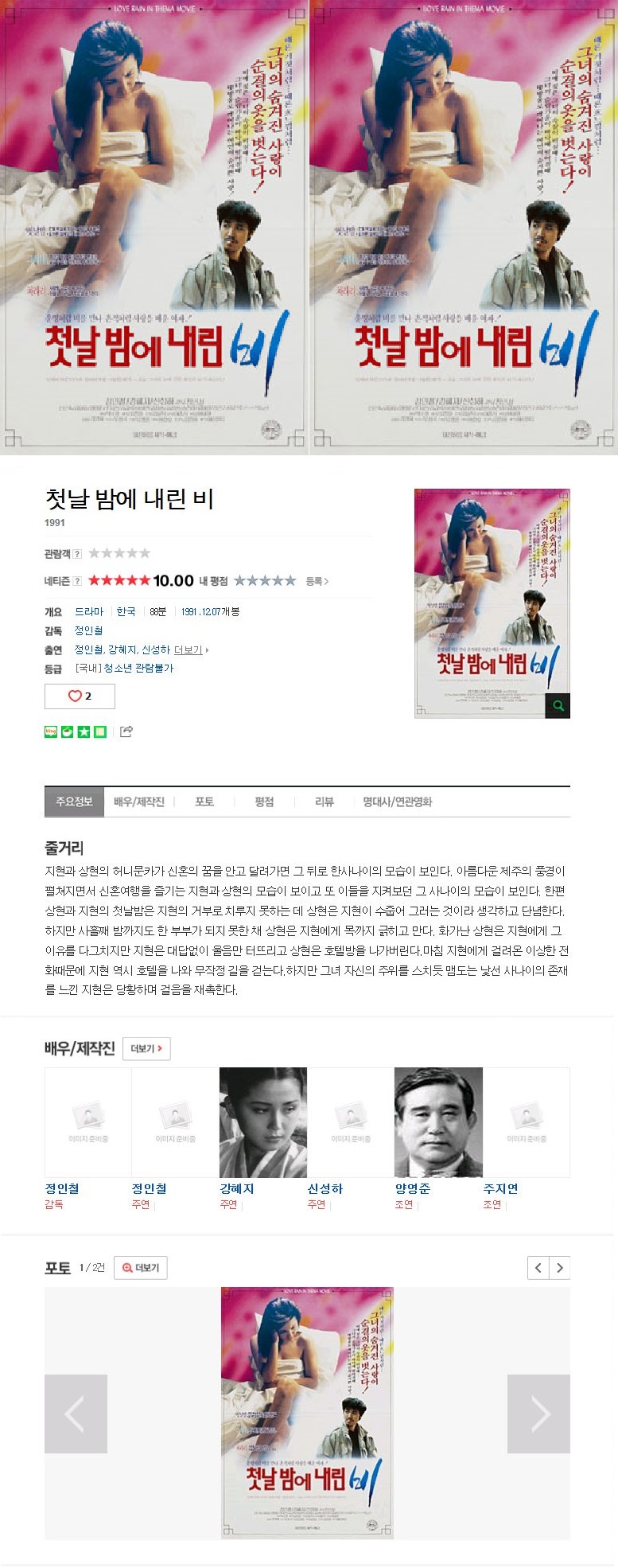The height and width of the screenshot is (1568, 618).
Task: Click the 관람객 help question mark
Action: point(77,554)
